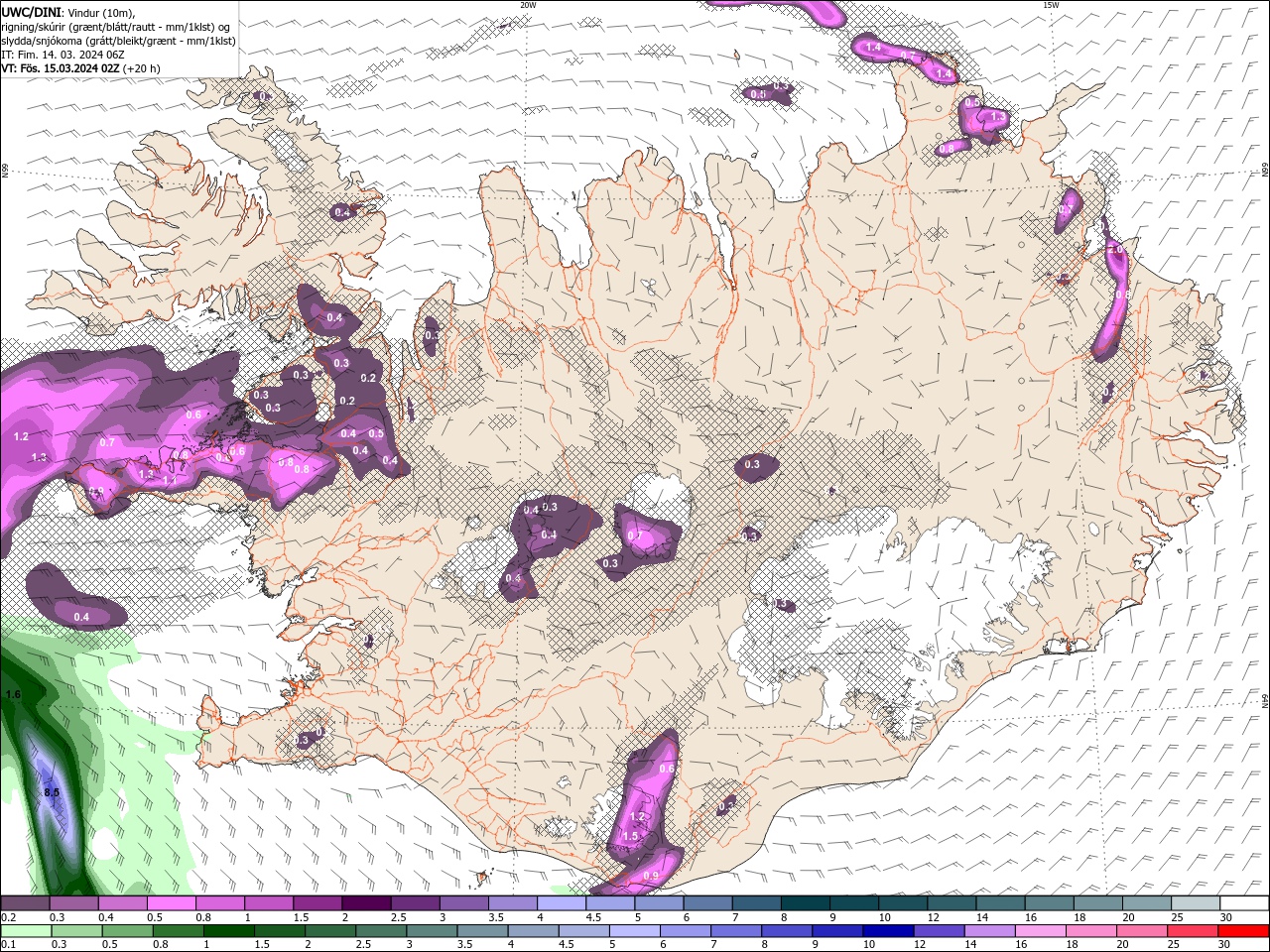The image size is (1270, 952).
Task: Pick light lavender swatch between 4 and 4.5, upper legend
Action: tap(561, 903)
